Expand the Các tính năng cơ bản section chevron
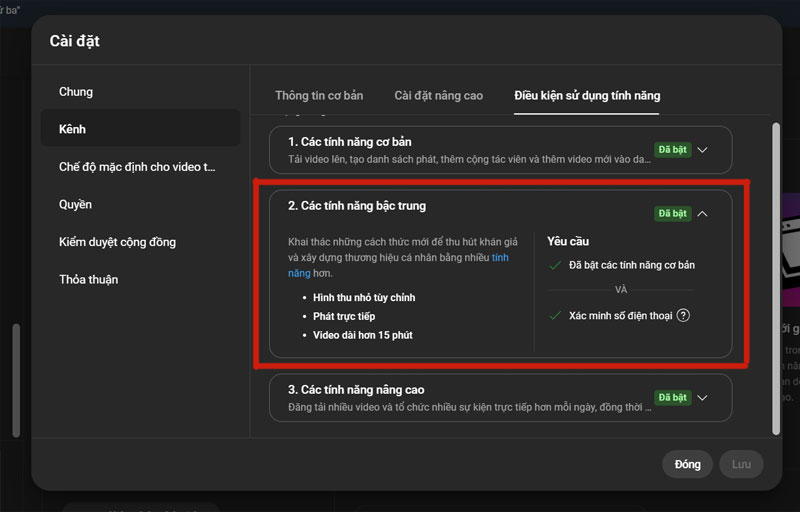 point(703,150)
